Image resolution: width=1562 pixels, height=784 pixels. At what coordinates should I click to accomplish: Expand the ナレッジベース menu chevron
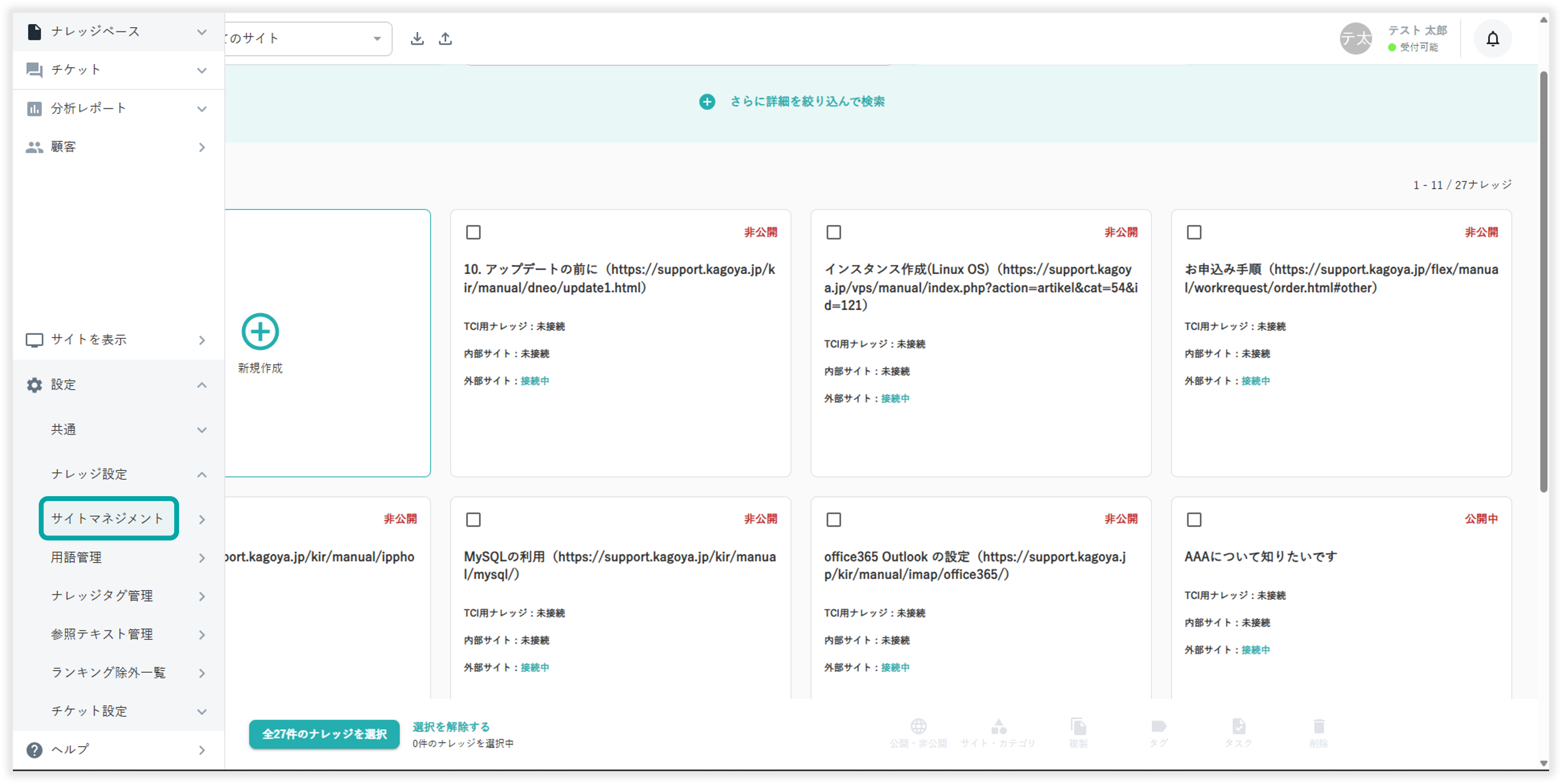[202, 31]
